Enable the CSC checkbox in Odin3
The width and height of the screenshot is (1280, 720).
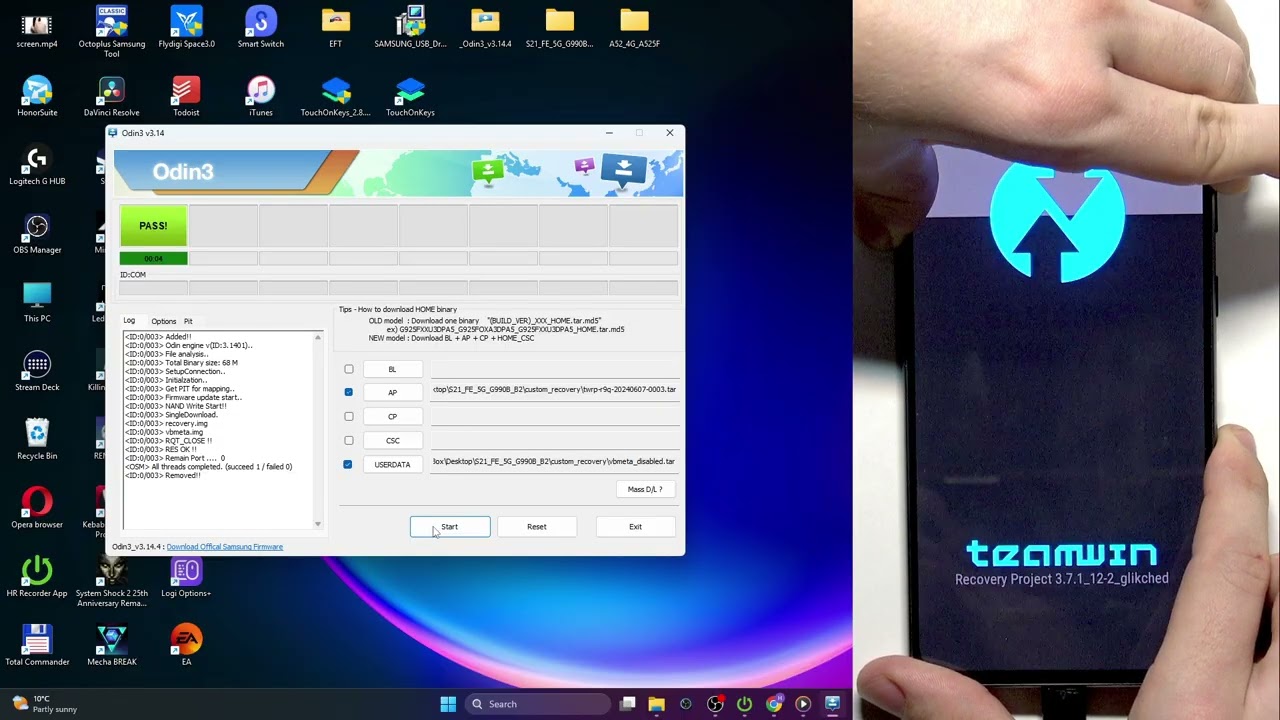349,440
